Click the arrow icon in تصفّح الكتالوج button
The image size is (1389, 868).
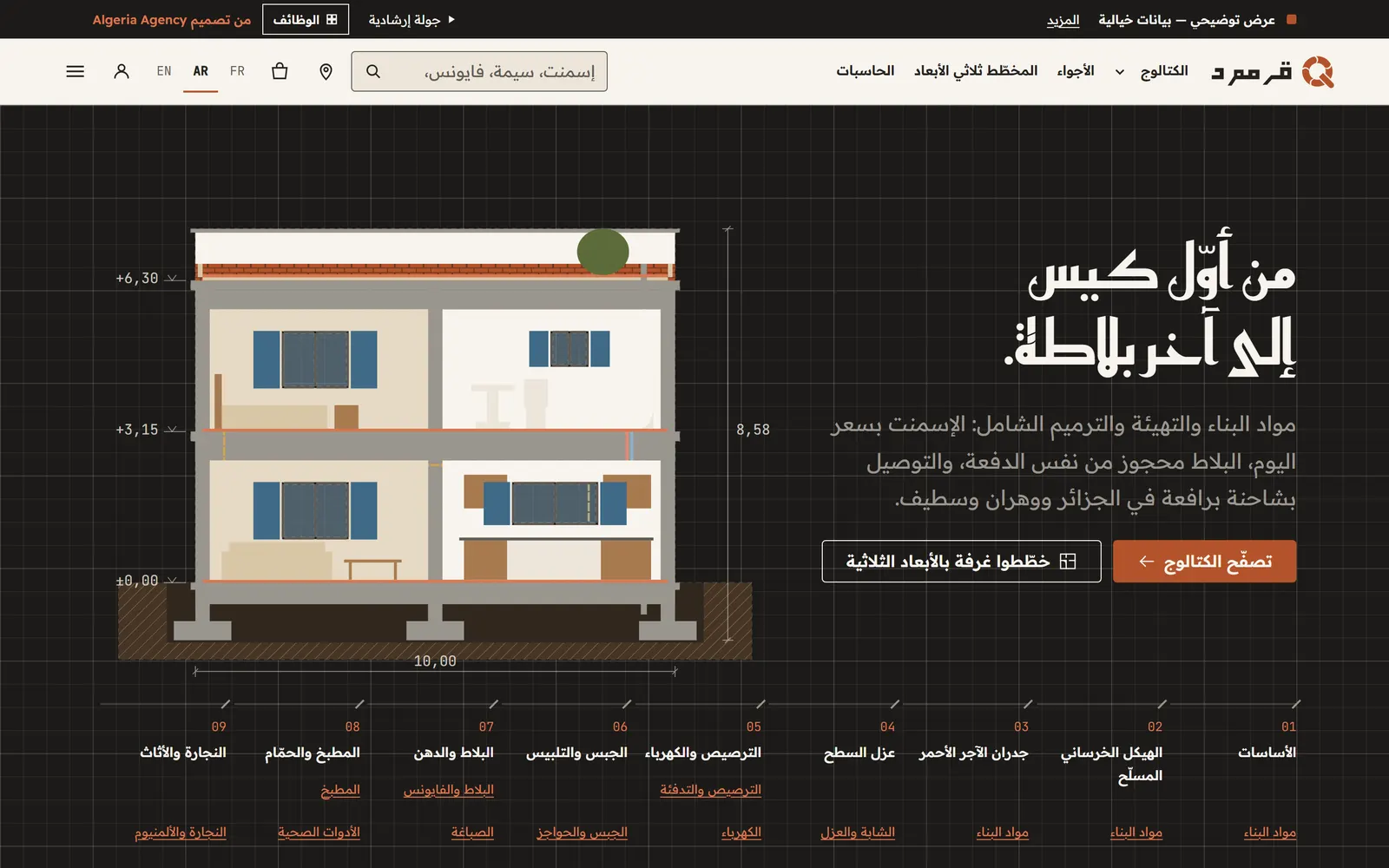coord(1146,562)
